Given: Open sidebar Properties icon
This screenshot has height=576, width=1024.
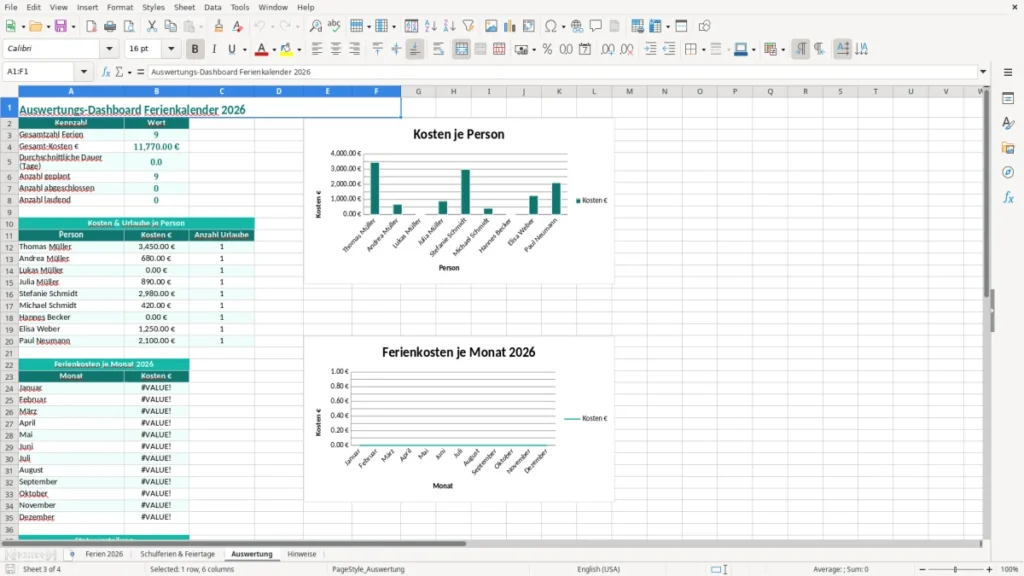Looking at the screenshot, I should click(1008, 98).
